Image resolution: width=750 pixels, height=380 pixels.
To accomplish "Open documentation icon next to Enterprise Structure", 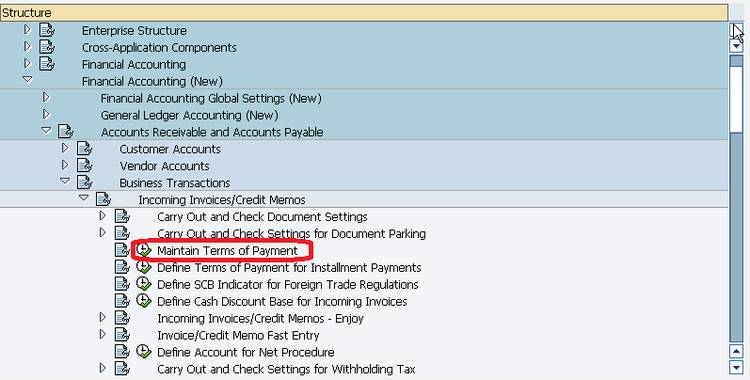I will coord(47,30).
